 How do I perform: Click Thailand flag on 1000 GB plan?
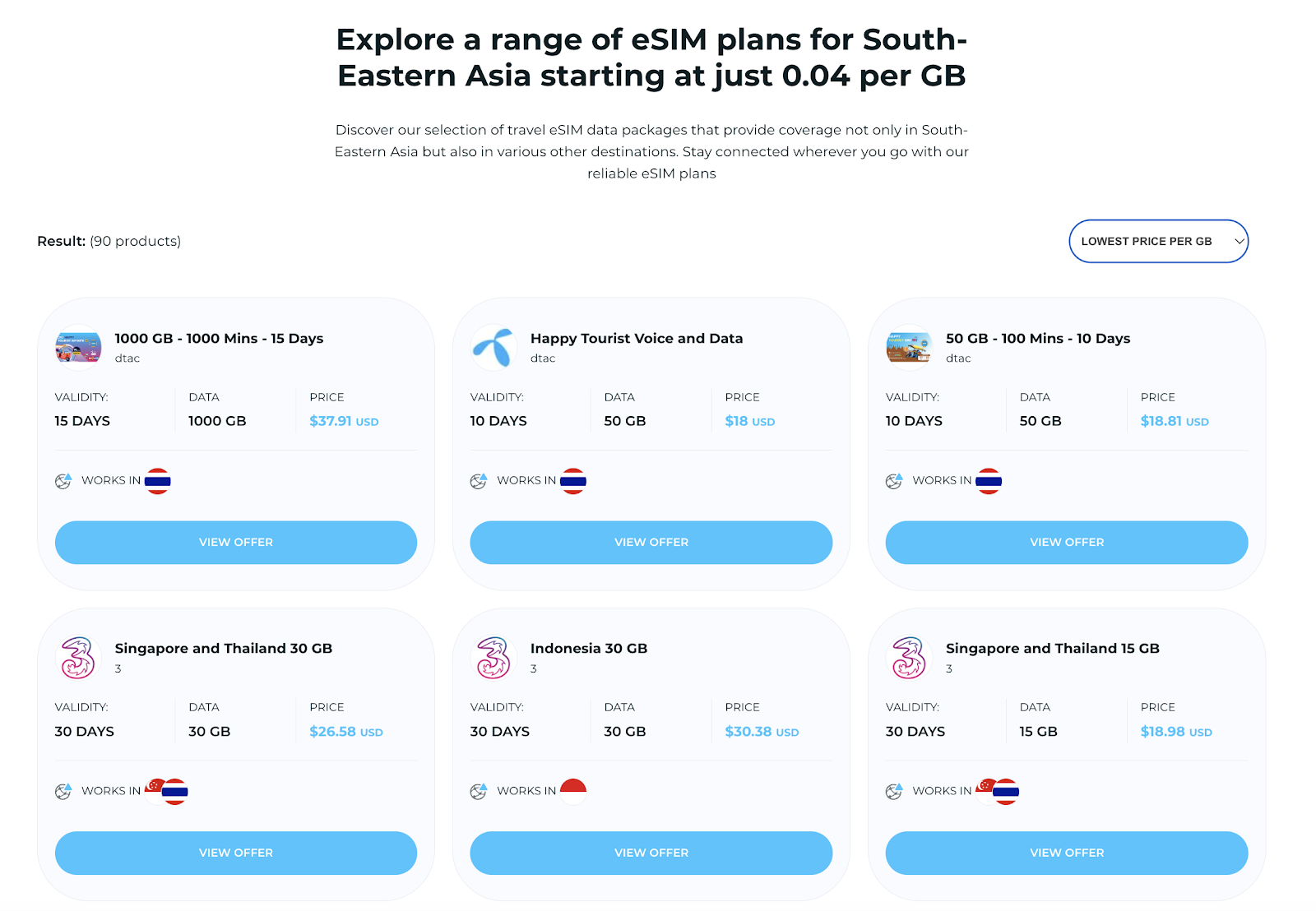click(157, 481)
